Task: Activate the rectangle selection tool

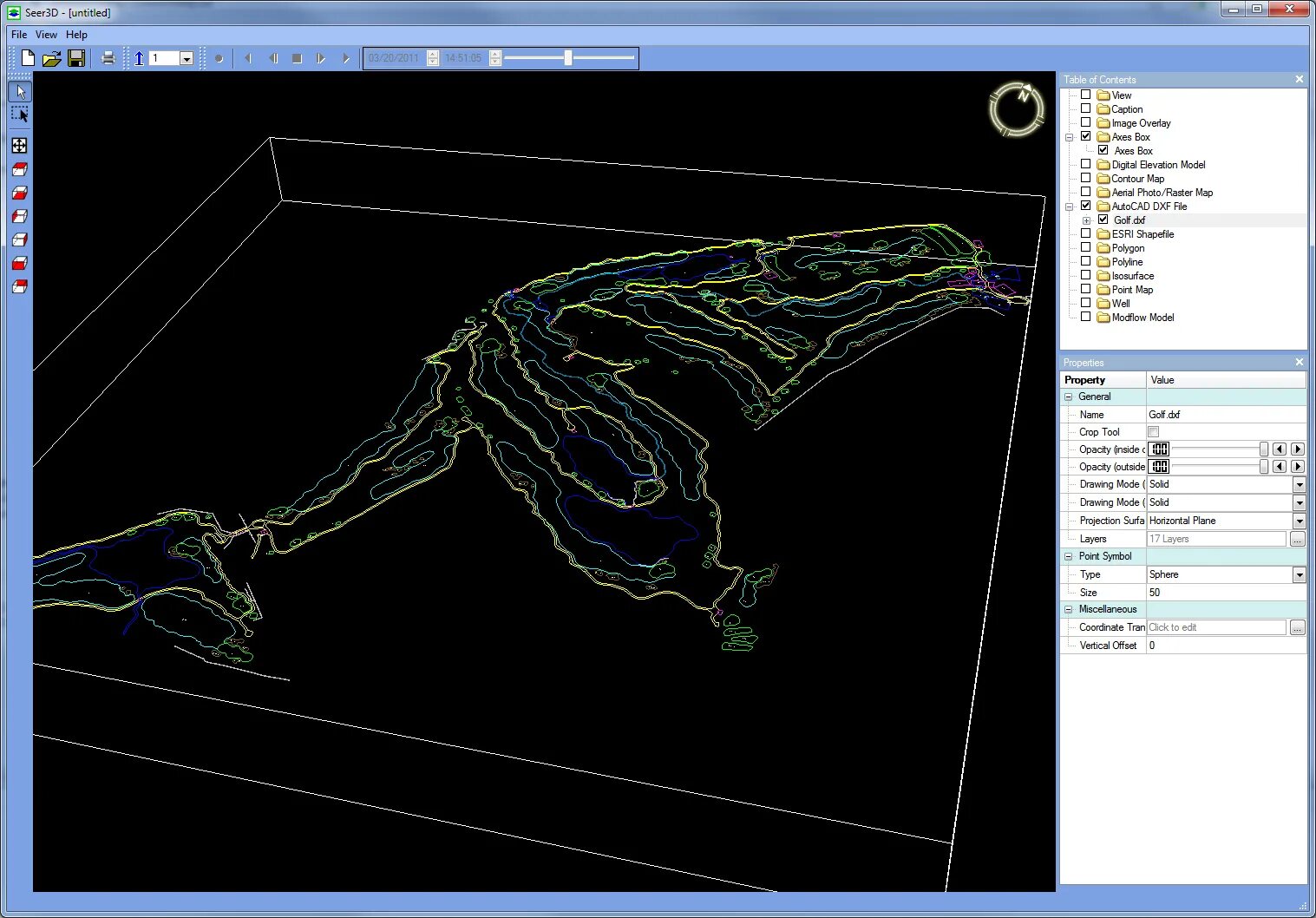Action: [x=20, y=115]
